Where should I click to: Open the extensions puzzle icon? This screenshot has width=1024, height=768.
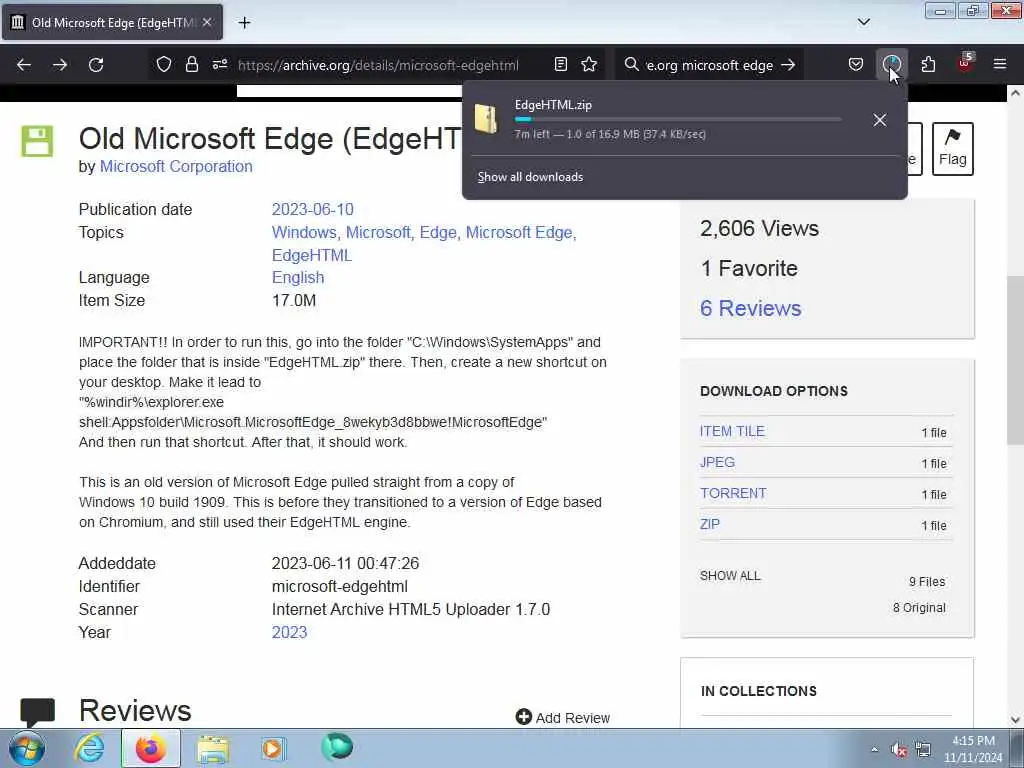(928, 65)
